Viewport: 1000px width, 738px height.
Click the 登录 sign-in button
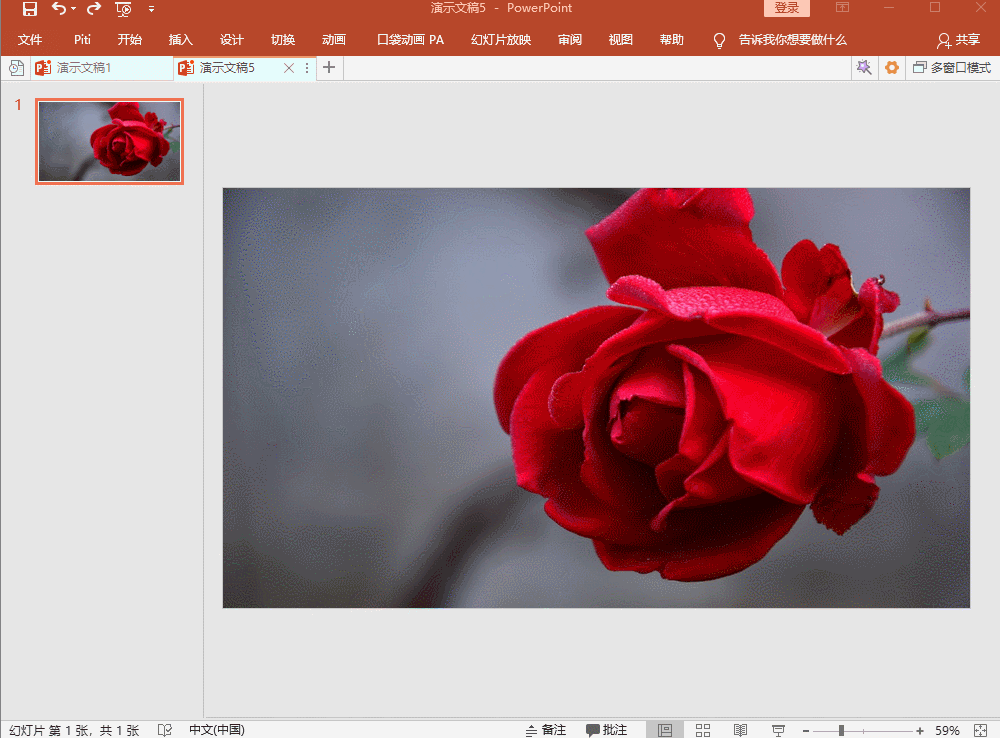[787, 8]
